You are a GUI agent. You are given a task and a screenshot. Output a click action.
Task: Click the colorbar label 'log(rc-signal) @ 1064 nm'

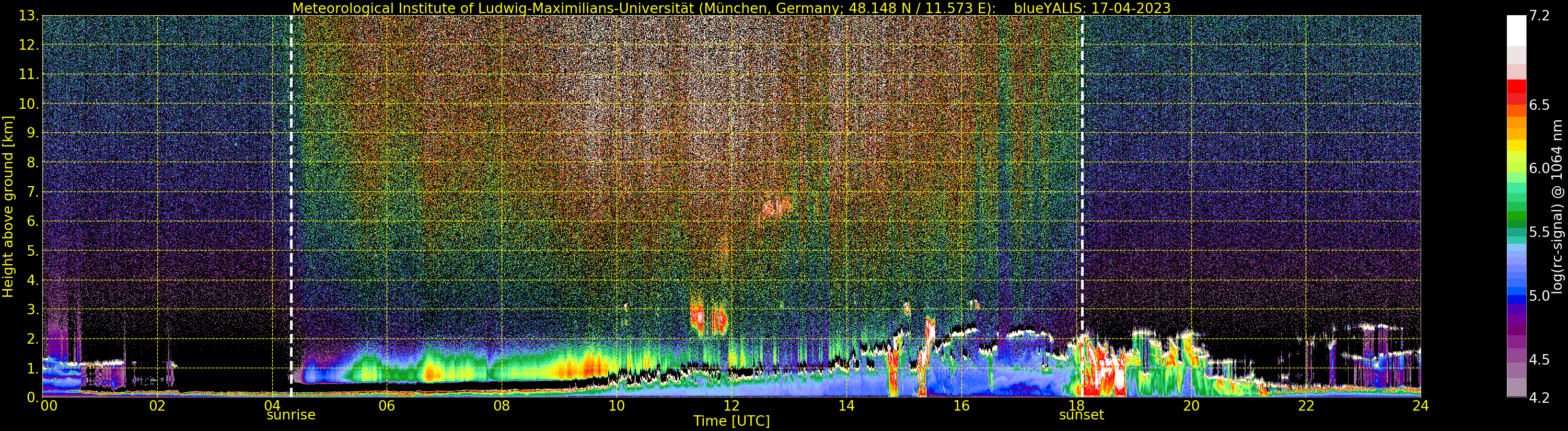click(x=1558, y=206)
